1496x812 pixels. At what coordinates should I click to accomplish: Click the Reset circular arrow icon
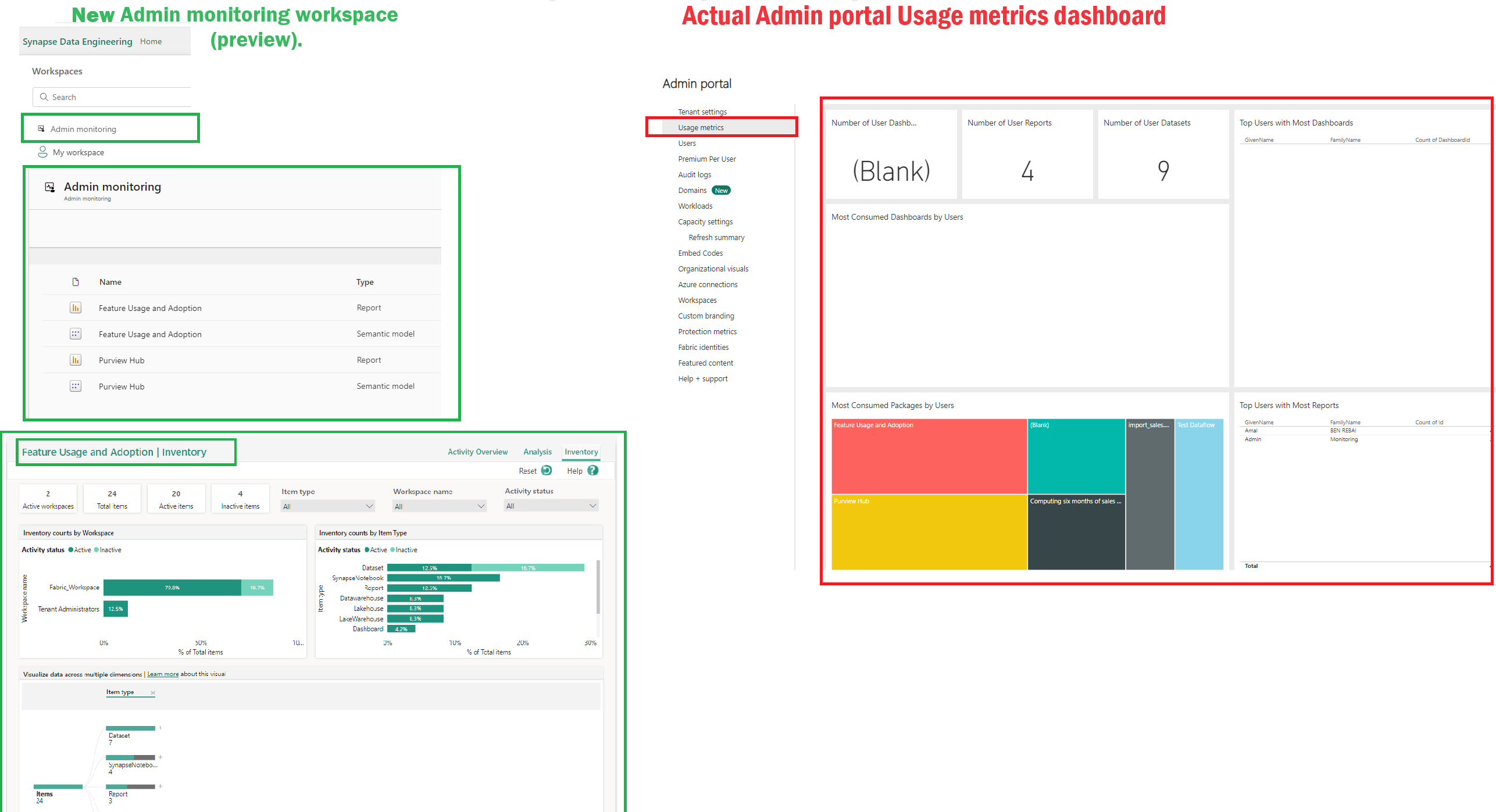tap(547, 470)
